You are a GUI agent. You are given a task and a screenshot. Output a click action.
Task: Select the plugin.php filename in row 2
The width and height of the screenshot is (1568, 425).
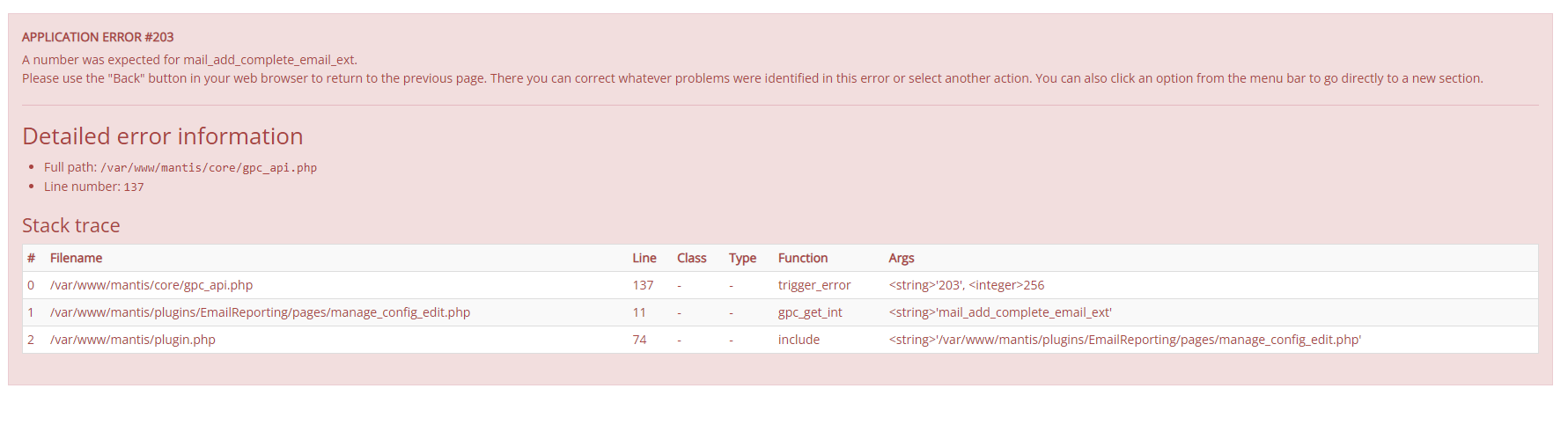pos(133,340)
